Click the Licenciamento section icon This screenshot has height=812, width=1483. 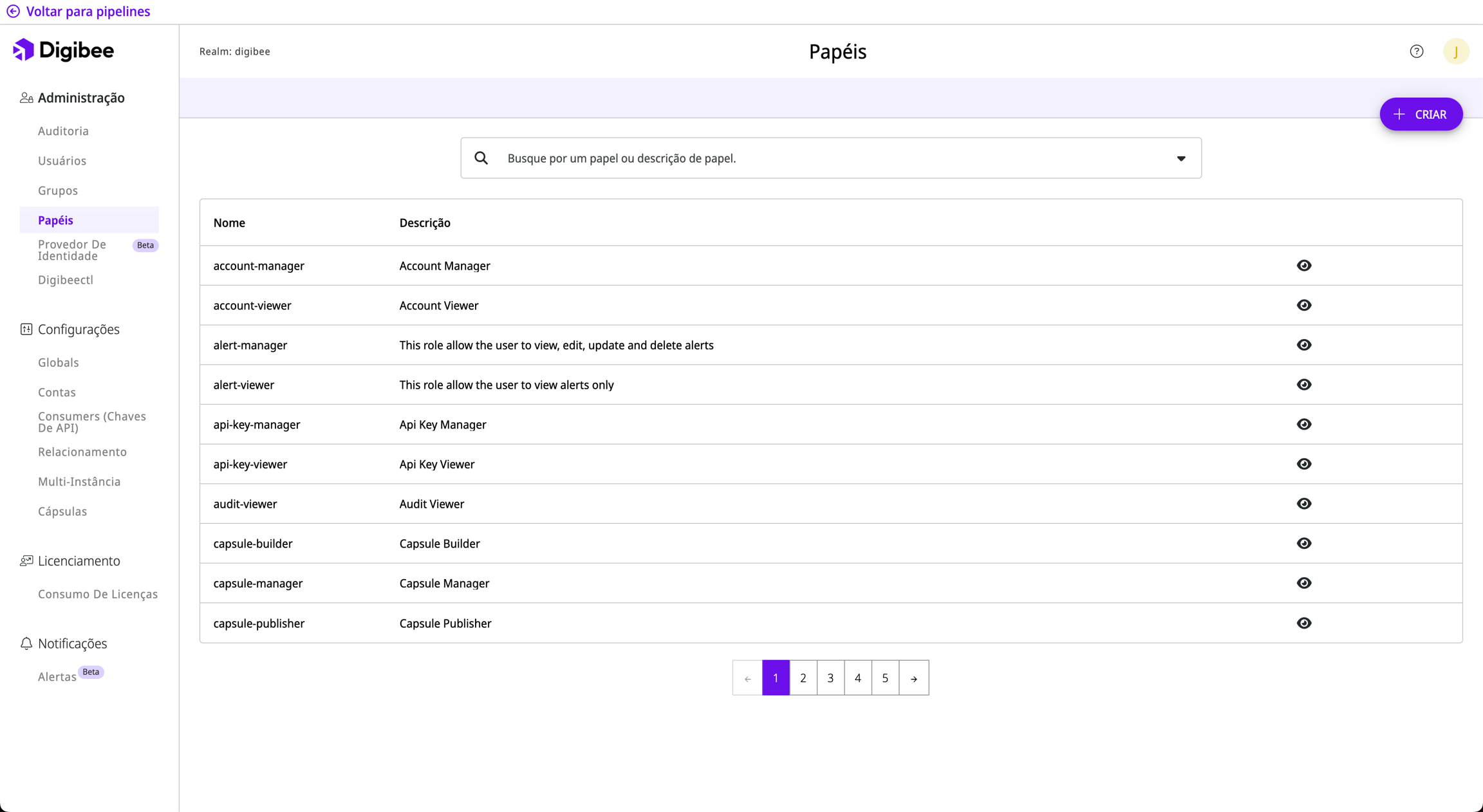point(26,561)
